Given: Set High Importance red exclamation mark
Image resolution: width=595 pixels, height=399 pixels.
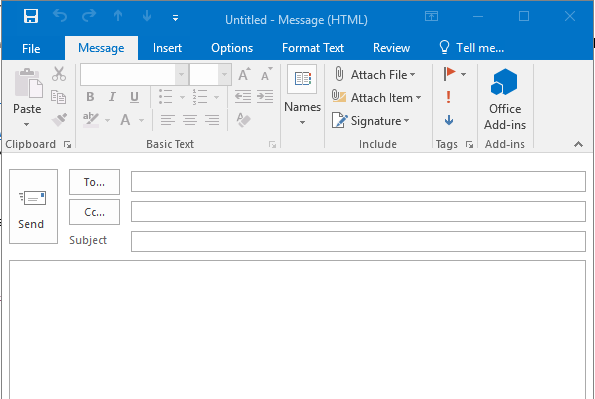Looking at the screenshot, I should [449, 97].
